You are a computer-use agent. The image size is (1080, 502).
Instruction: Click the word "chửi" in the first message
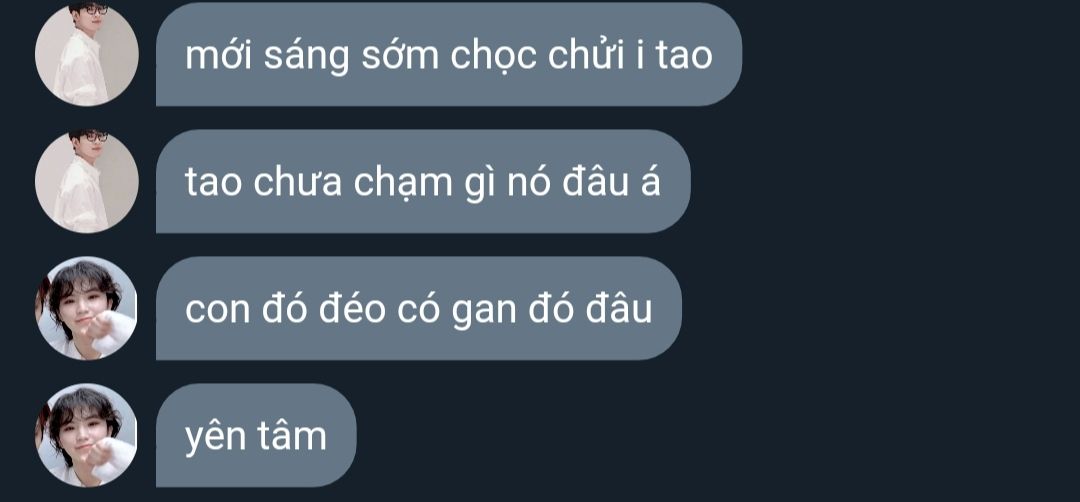point(585,54)
